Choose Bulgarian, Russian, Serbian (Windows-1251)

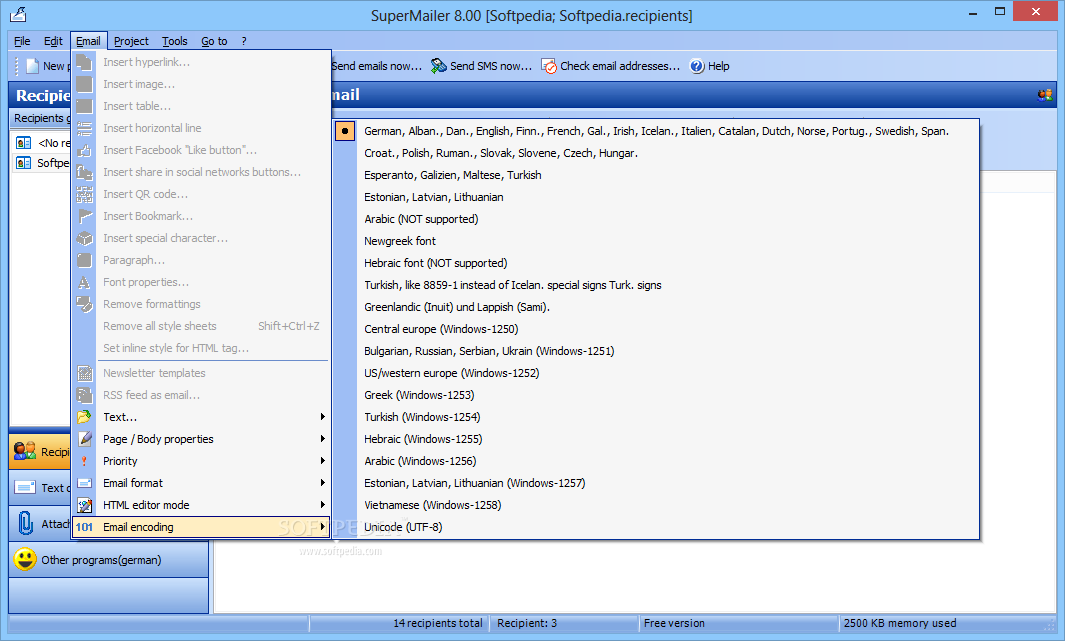click(x=656, y=351)
